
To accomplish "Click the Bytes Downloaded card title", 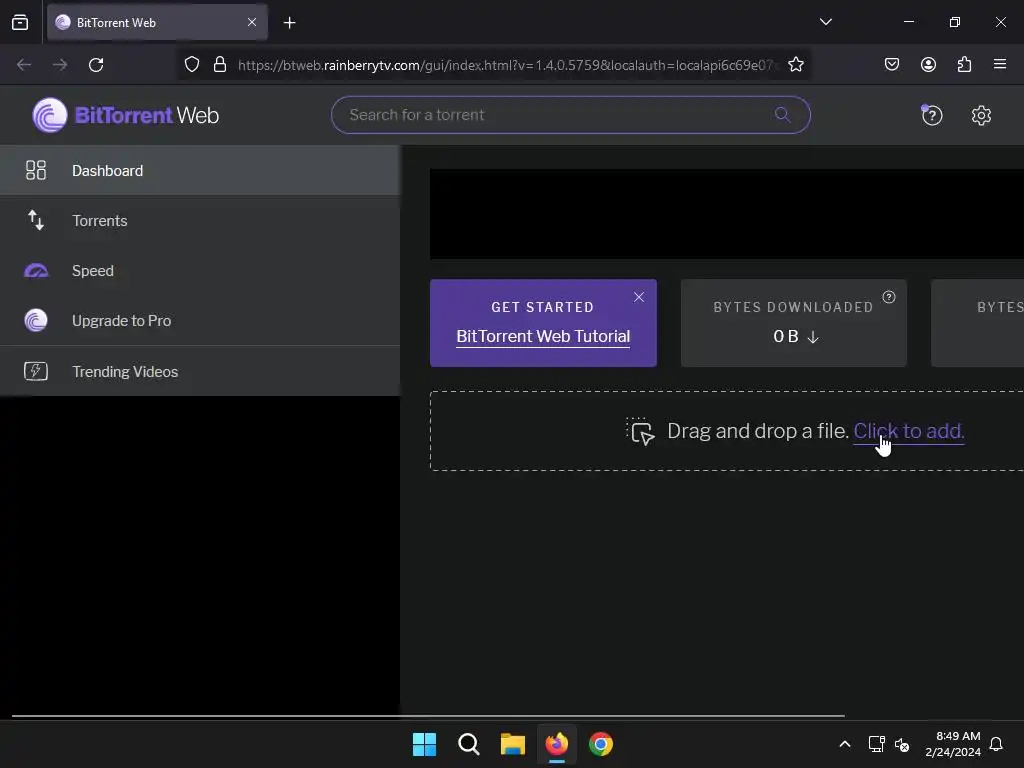I will [793, 307].
